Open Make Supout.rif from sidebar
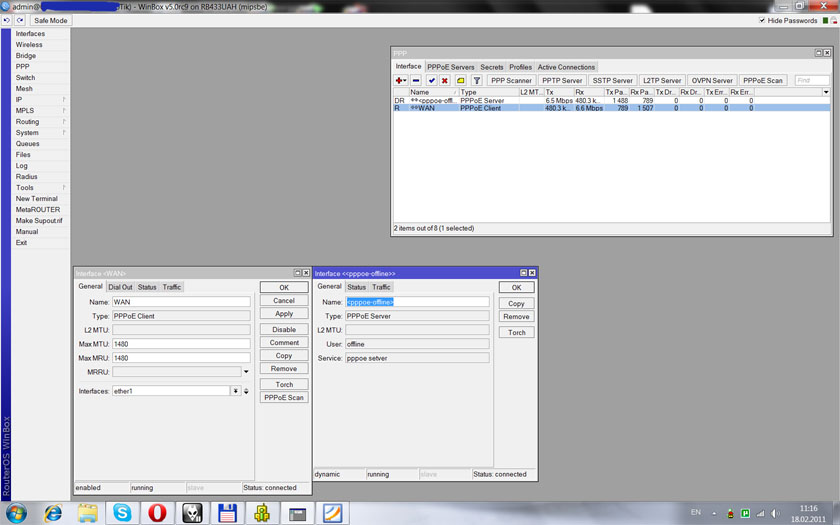Image resolution: width=840 pixels, height=525 pixels. click(x=39, y=221)
